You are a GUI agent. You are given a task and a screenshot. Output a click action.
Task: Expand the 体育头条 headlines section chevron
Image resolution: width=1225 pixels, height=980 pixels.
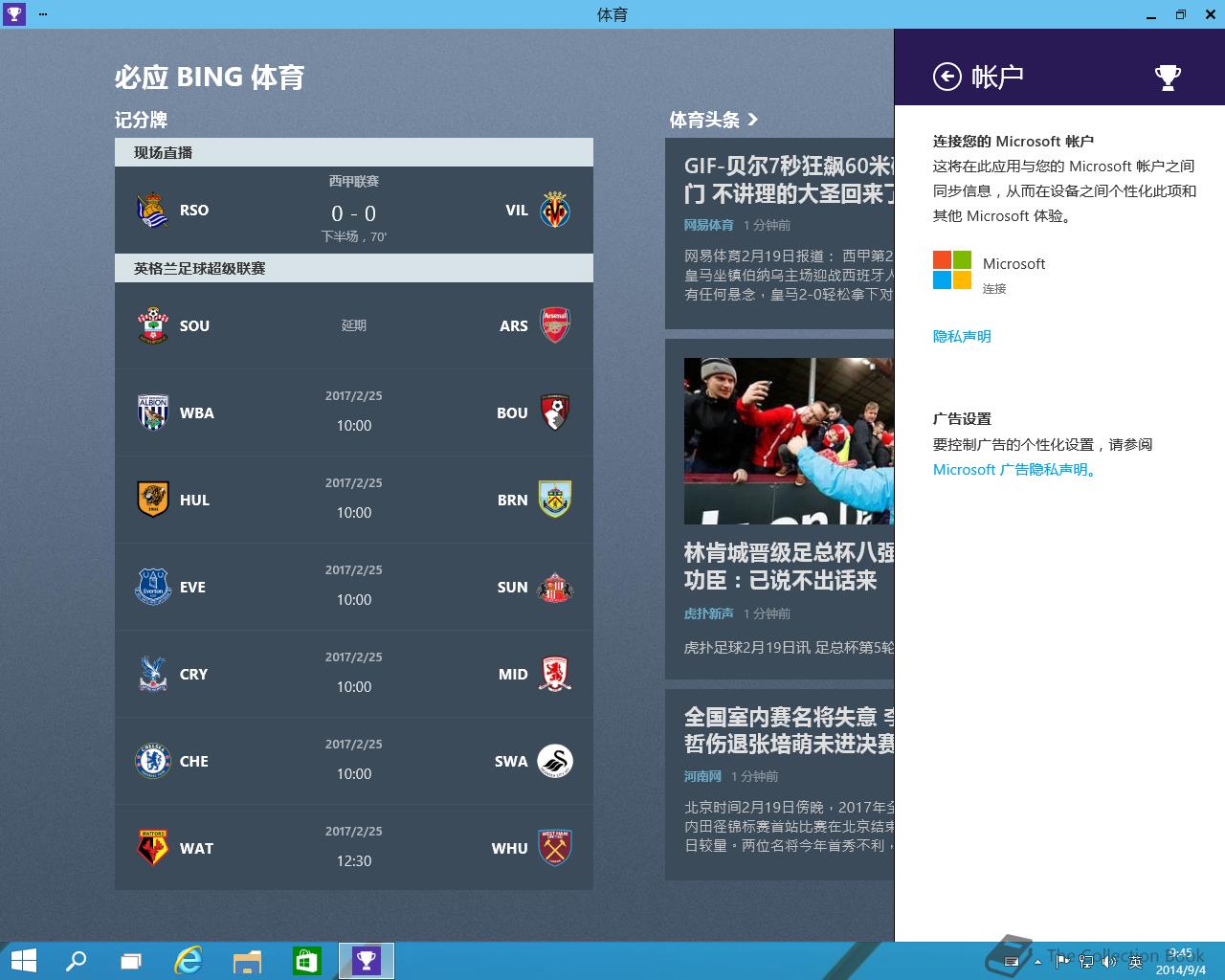[752, 120]
